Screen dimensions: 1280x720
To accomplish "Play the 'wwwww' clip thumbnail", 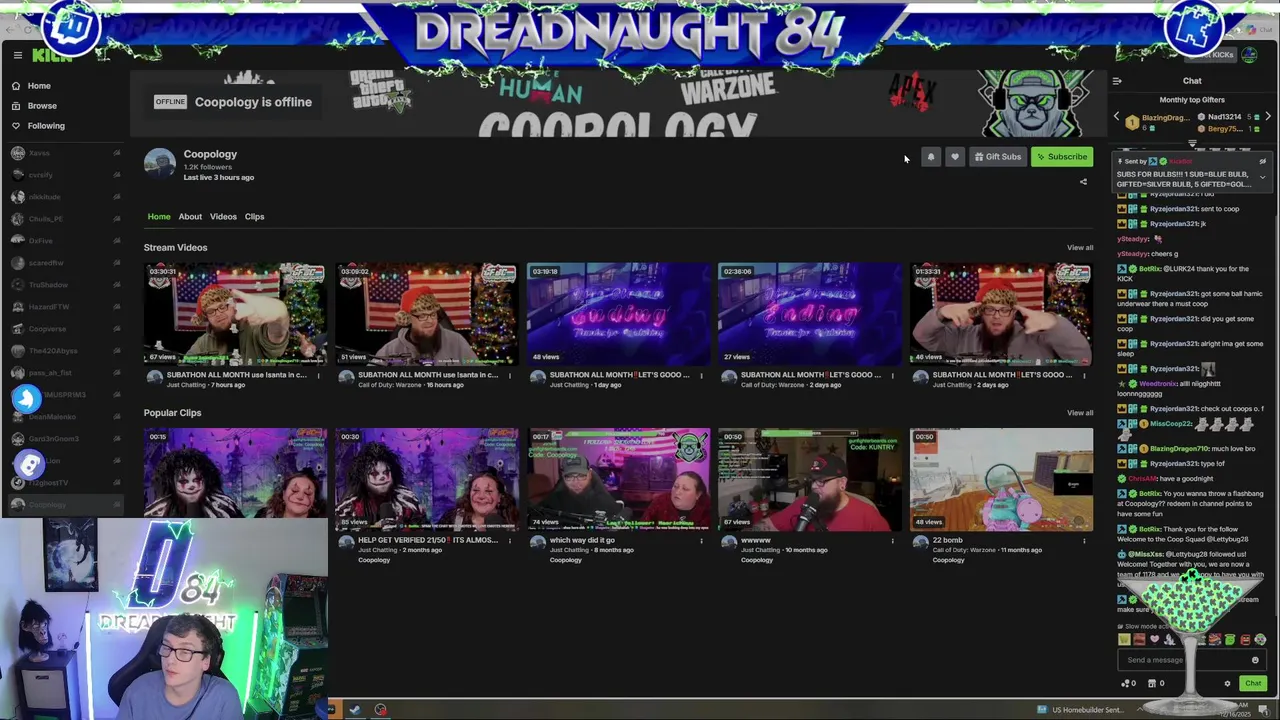I will click(810, 480).
